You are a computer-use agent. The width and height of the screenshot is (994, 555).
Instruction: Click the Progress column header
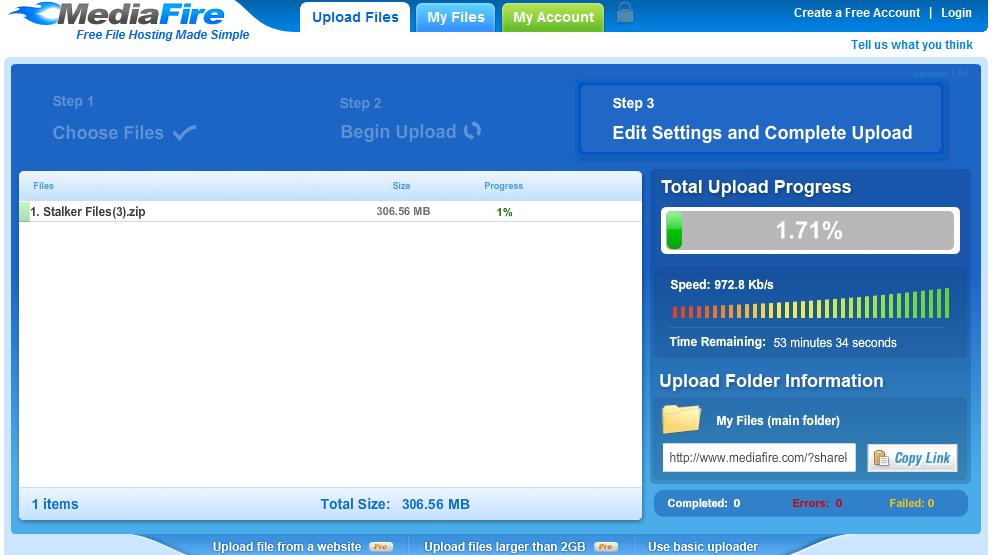[503, 186]
